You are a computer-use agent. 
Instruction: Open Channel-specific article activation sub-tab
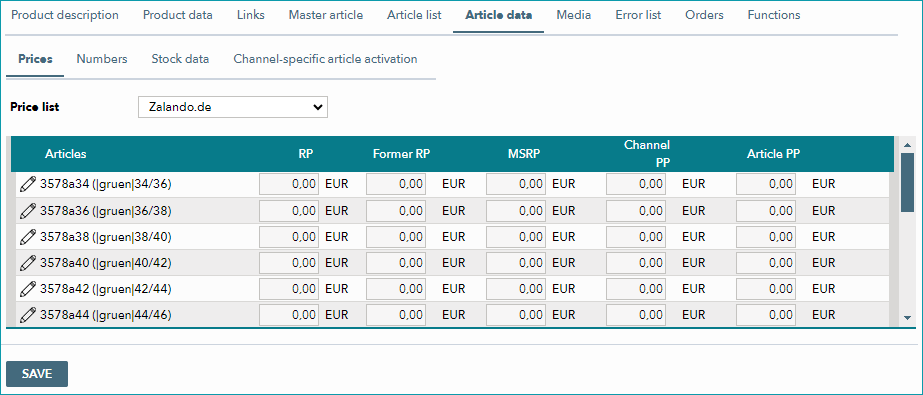pyautogui.click(x=326, y=59)
